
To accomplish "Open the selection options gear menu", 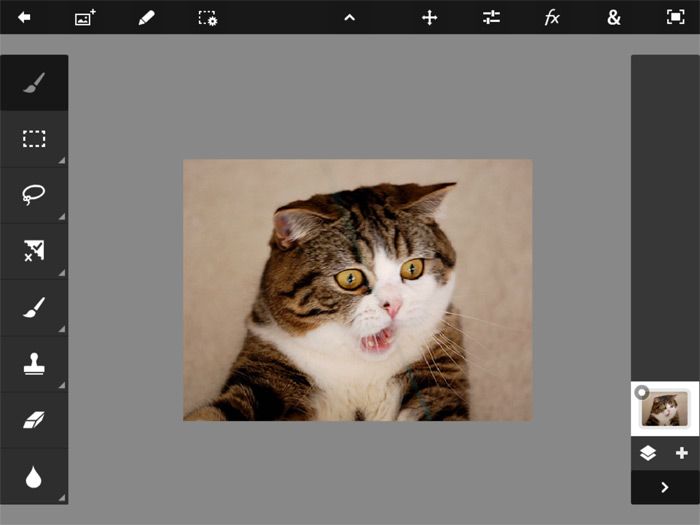I will pos(207,17).
